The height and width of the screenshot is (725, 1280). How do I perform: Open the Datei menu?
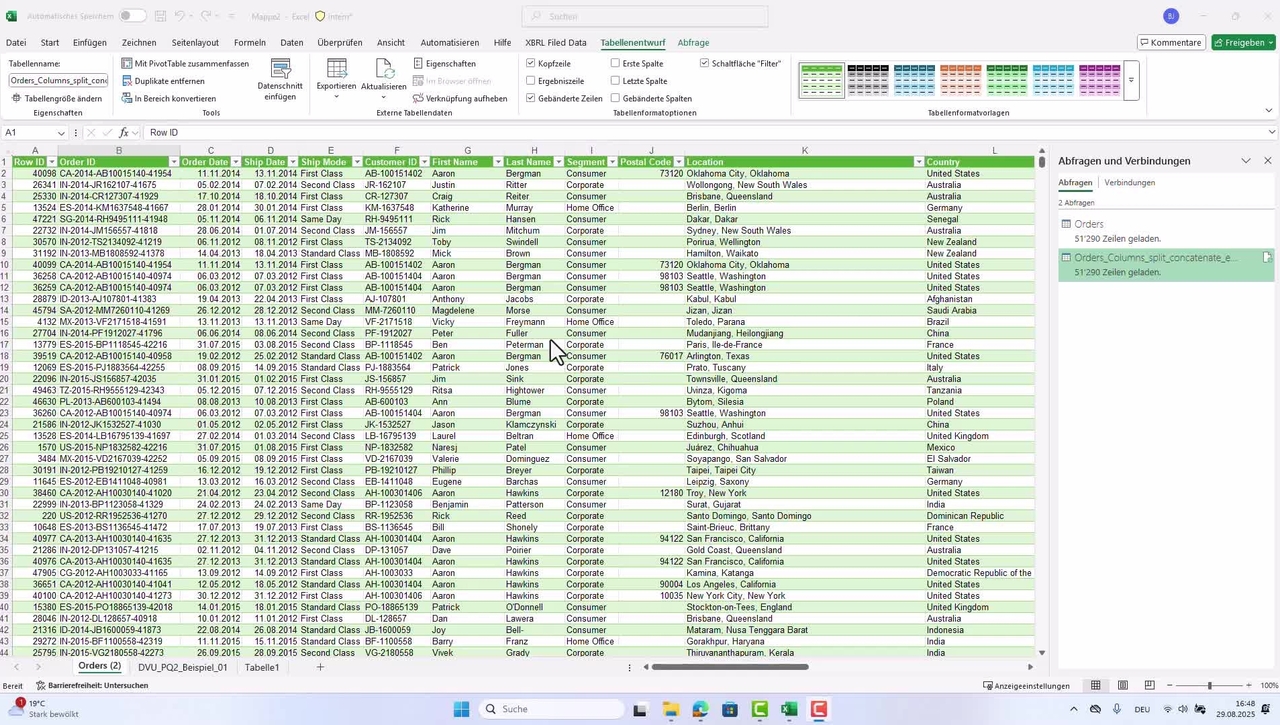[x=16, y=43]
